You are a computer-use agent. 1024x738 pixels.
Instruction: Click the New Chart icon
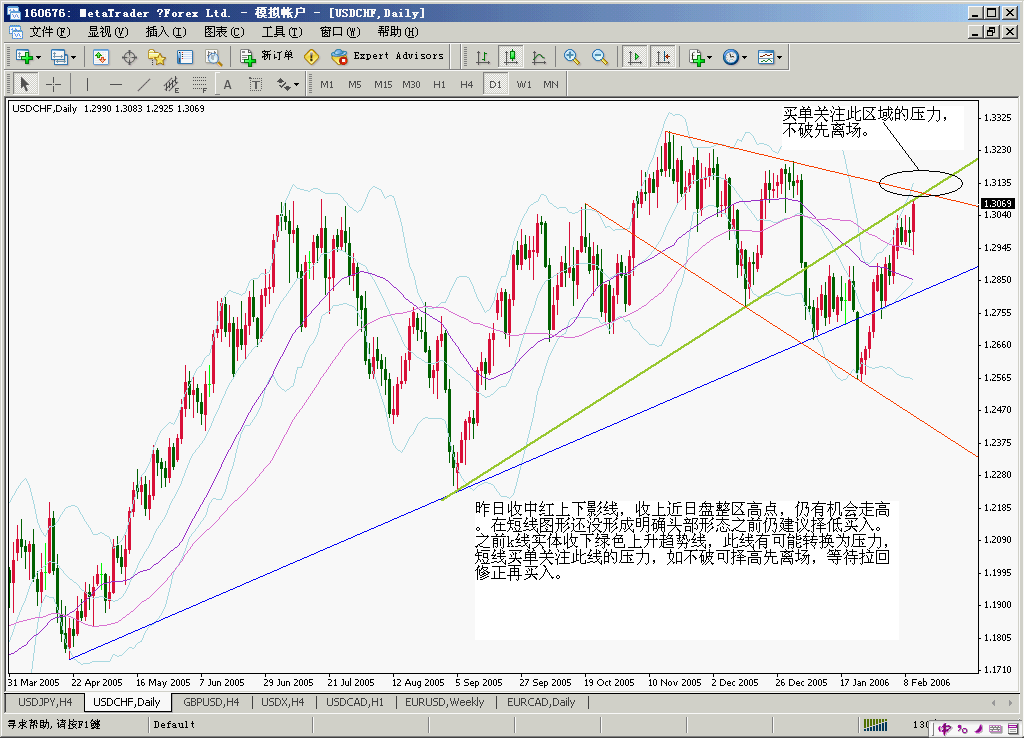[x=24, y=57]
